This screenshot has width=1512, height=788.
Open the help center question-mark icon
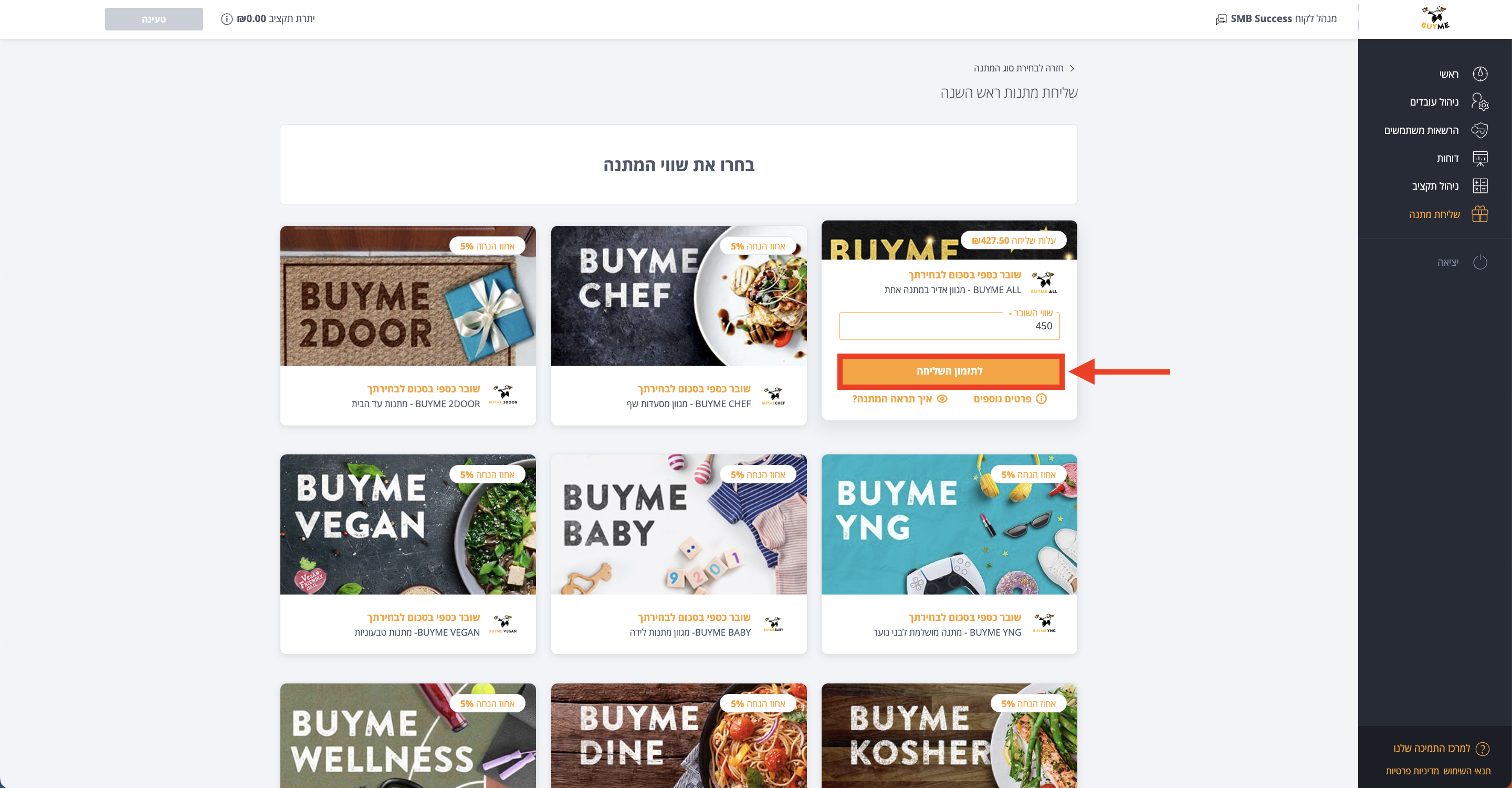point(1482,749)
